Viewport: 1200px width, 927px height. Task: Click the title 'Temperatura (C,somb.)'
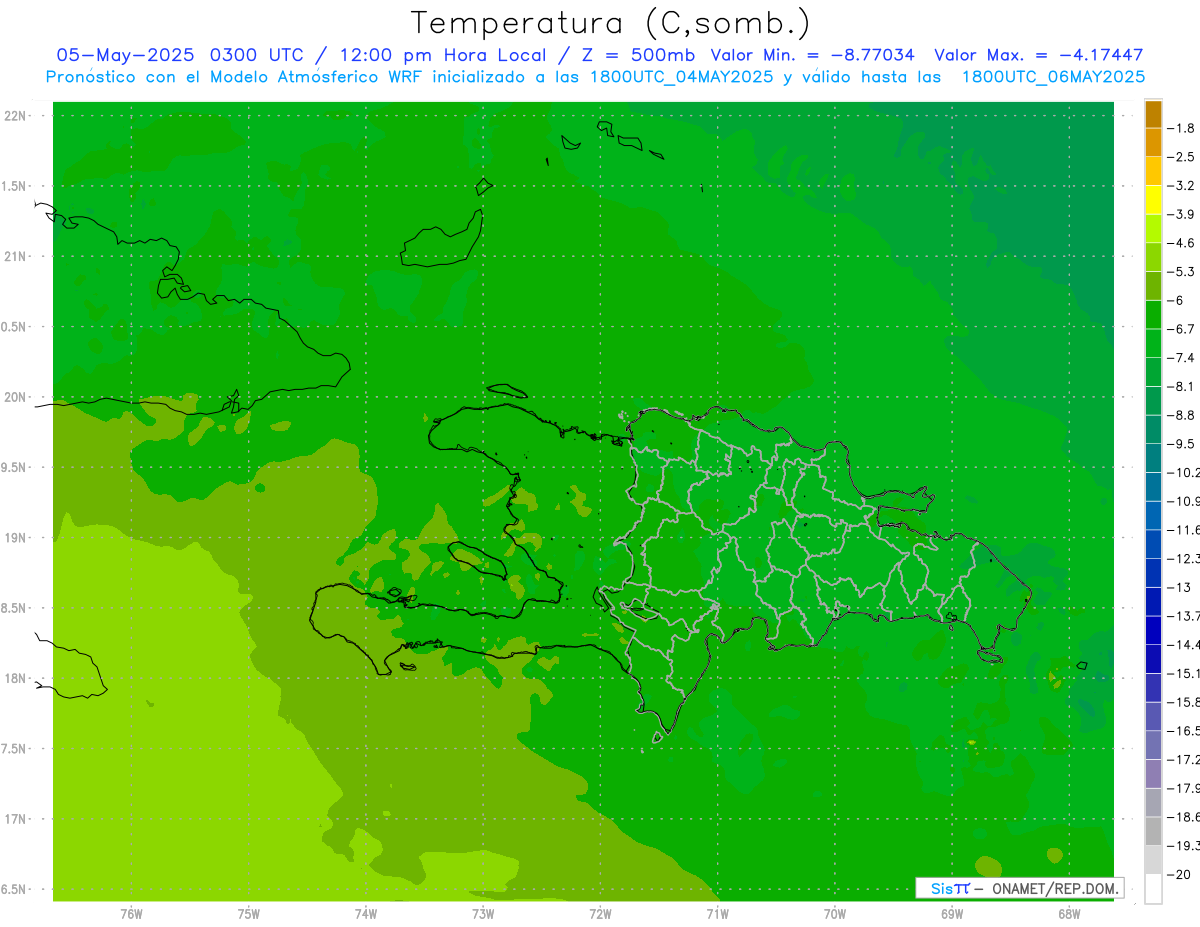point(610,23)
